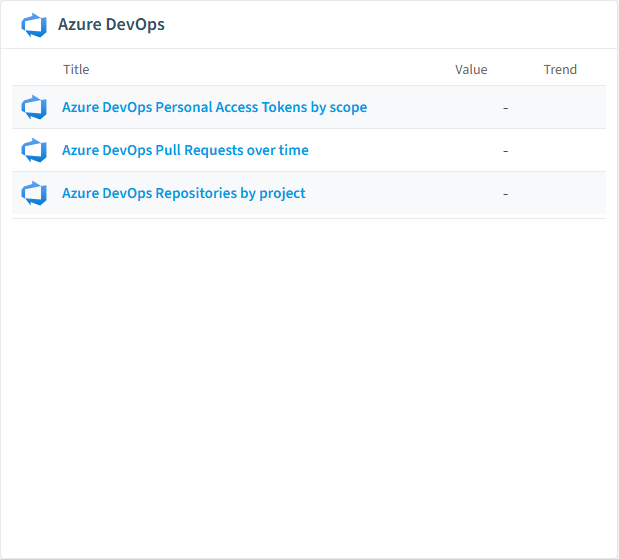Click the Title column header
The width and height of the screenshot is (619, 559).
click(76, 69)
